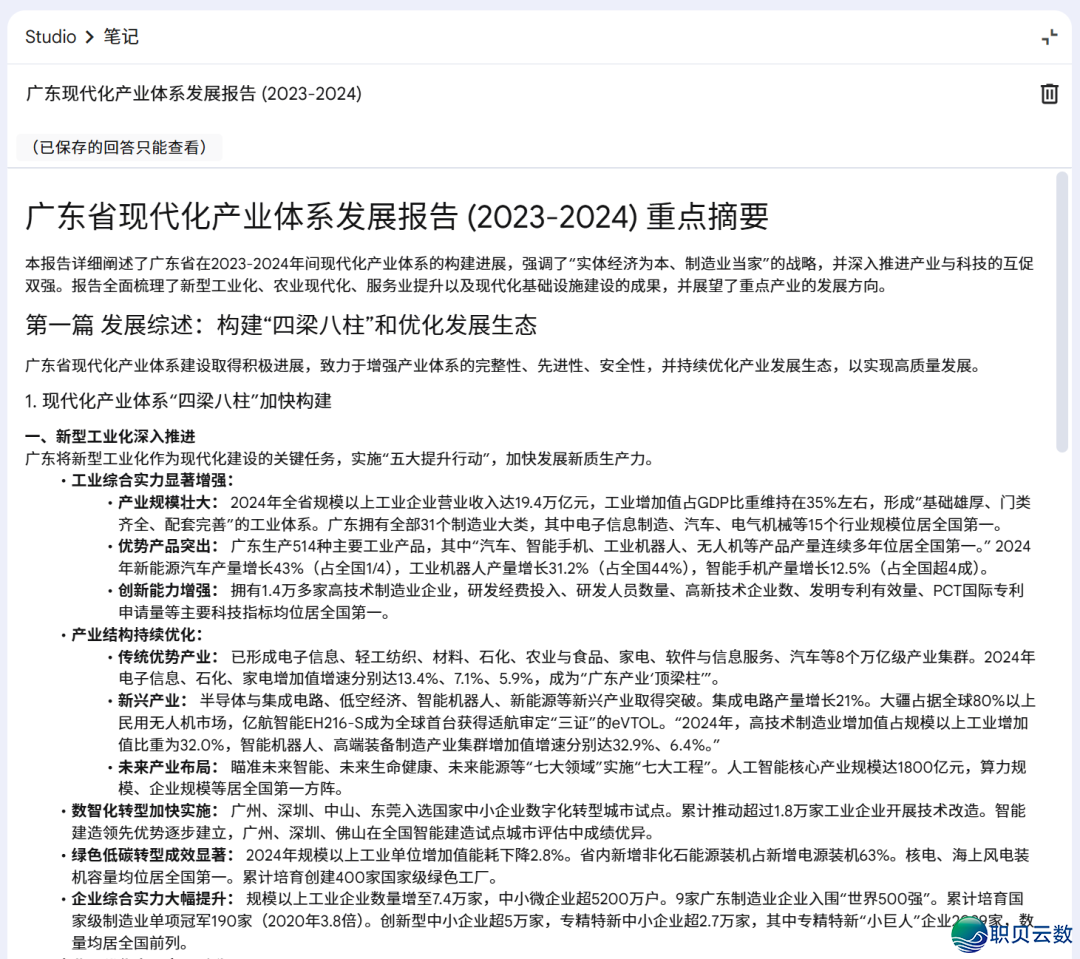Click the 已保存的回答只能查看 notice label
Screen dimensions: 1080x959
tap(119, 147)
